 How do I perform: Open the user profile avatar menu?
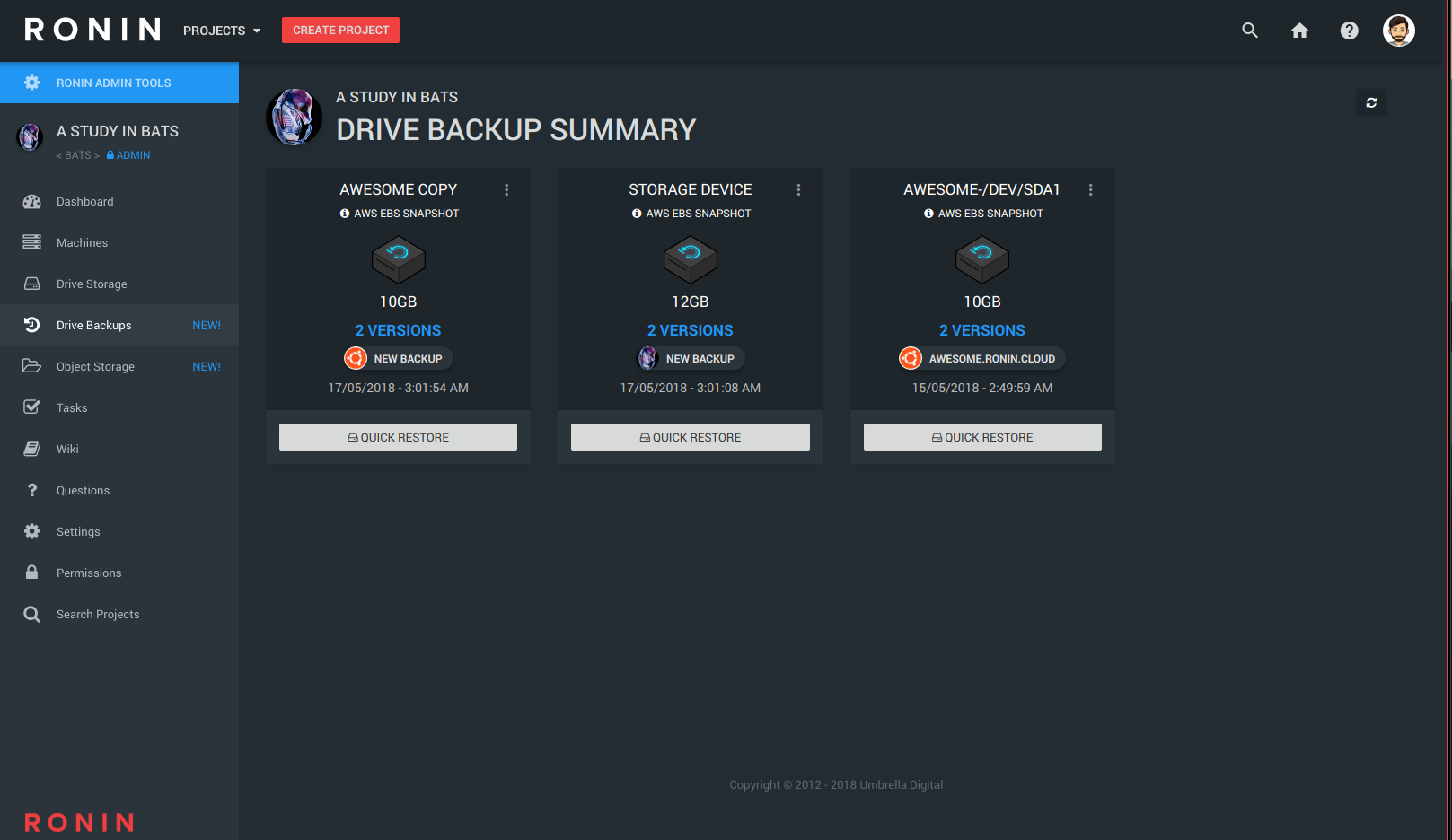pos(1398,31)
